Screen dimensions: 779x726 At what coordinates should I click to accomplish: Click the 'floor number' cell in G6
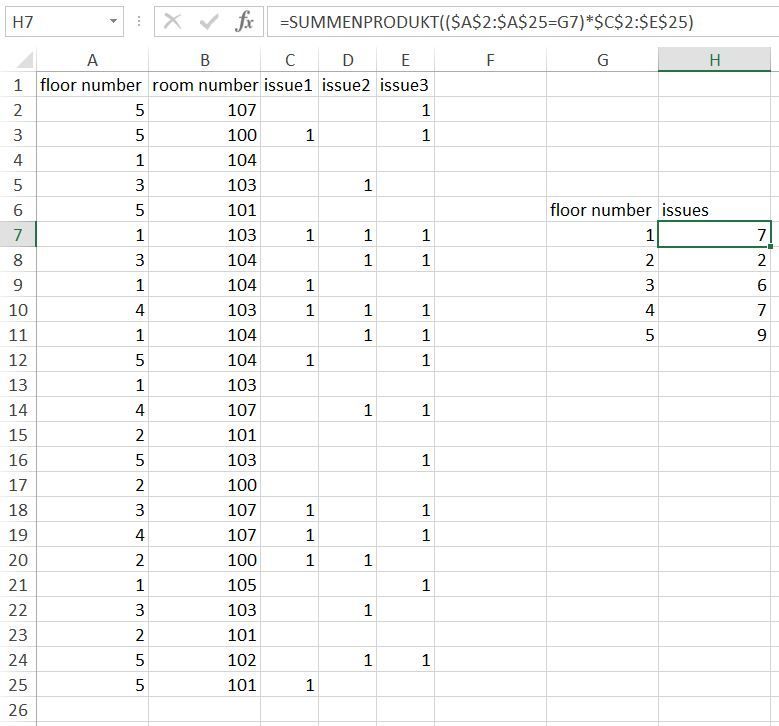pos(603,210)
